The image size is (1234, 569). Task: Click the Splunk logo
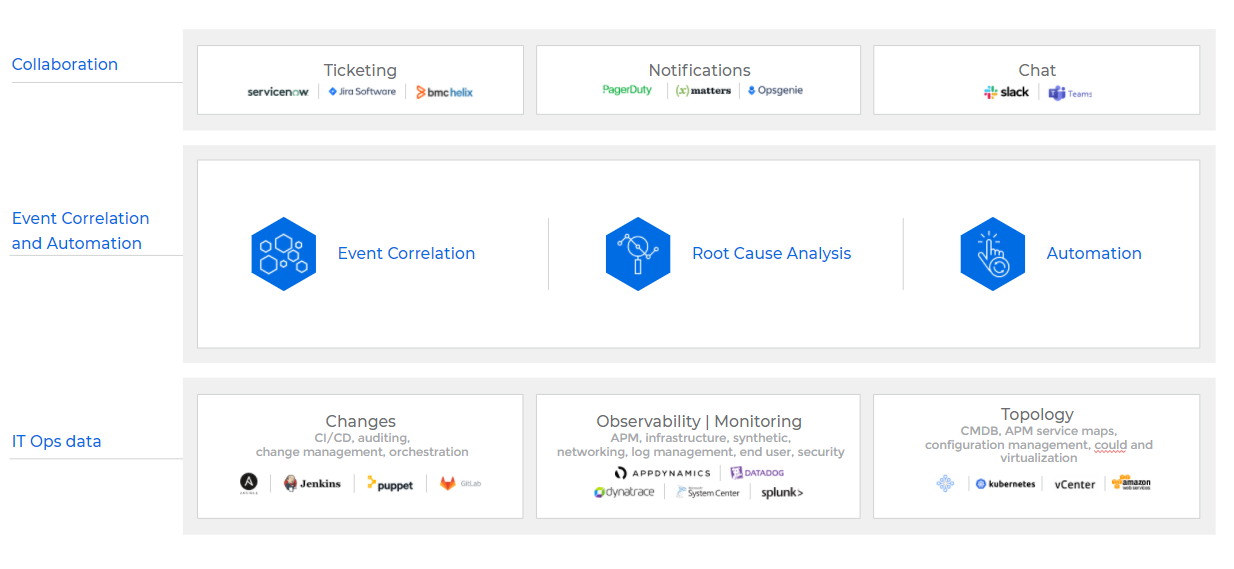tap(782, 492)
